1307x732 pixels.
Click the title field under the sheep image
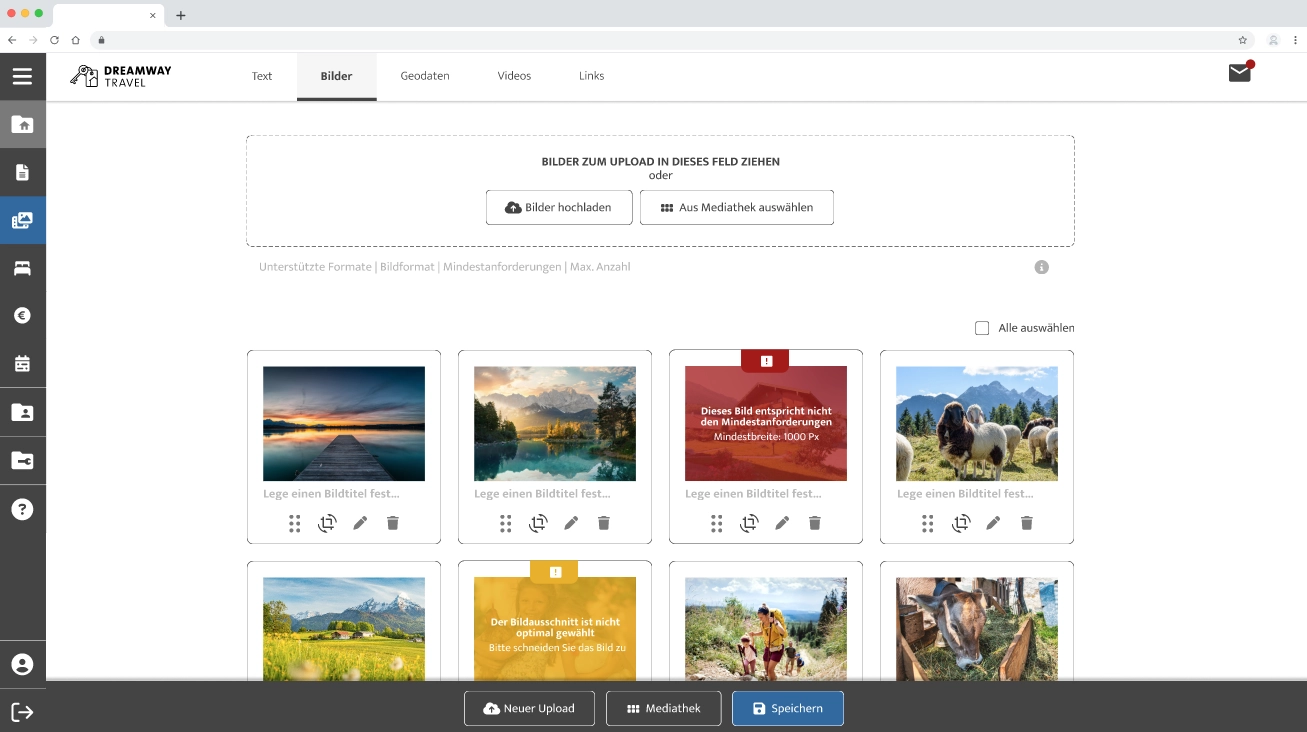coord(965,494)
